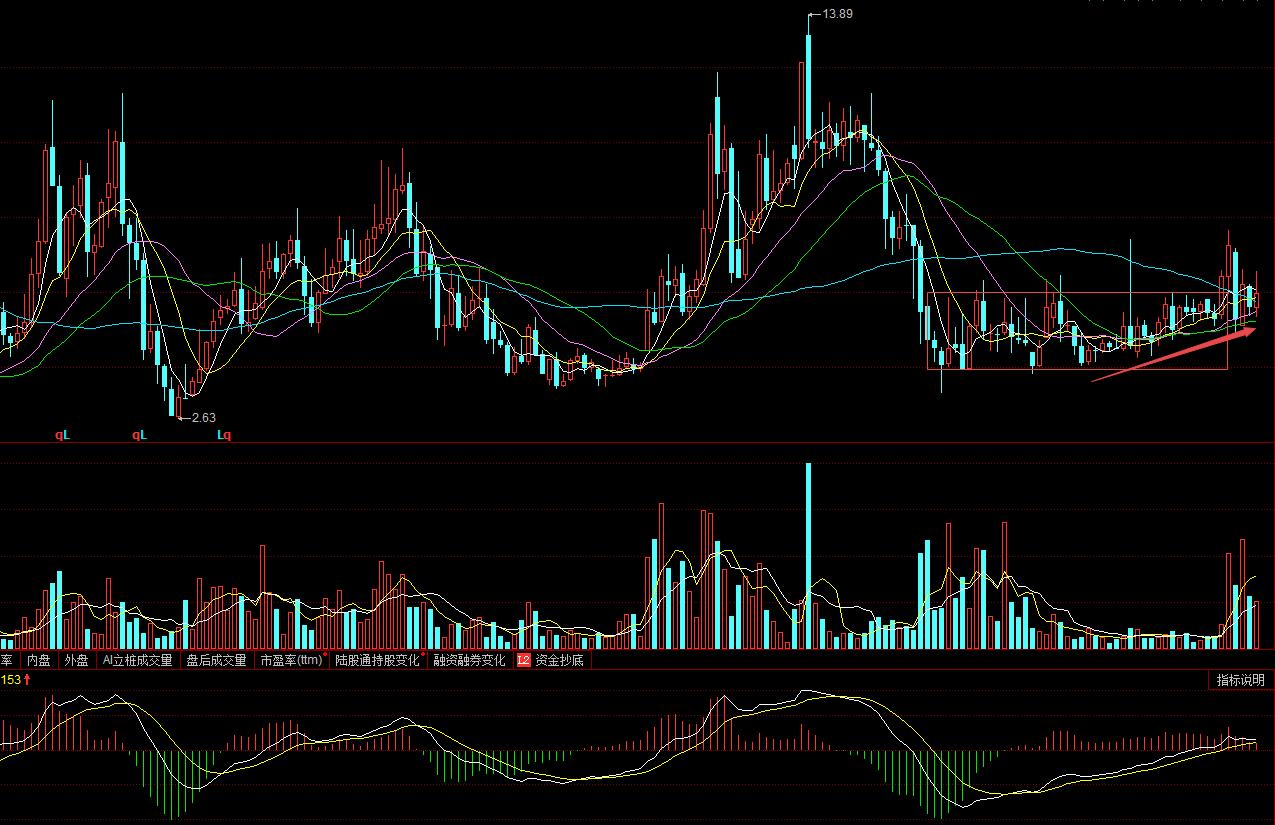
Task: Select the 盘后成交量 tab
Action: tap(216, 661)
